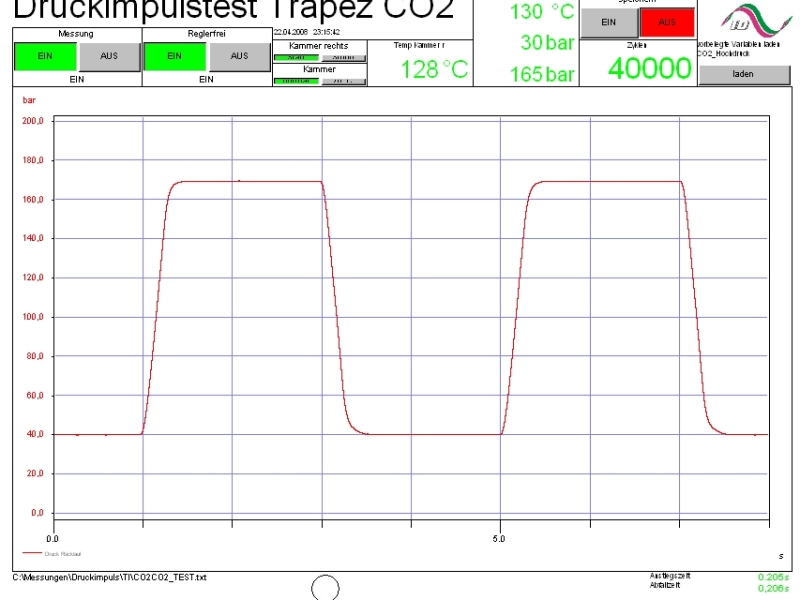Viewport: 800px width, 600px height.
Task: Click the Temp Kammer label
Action: tap(419, 45)
